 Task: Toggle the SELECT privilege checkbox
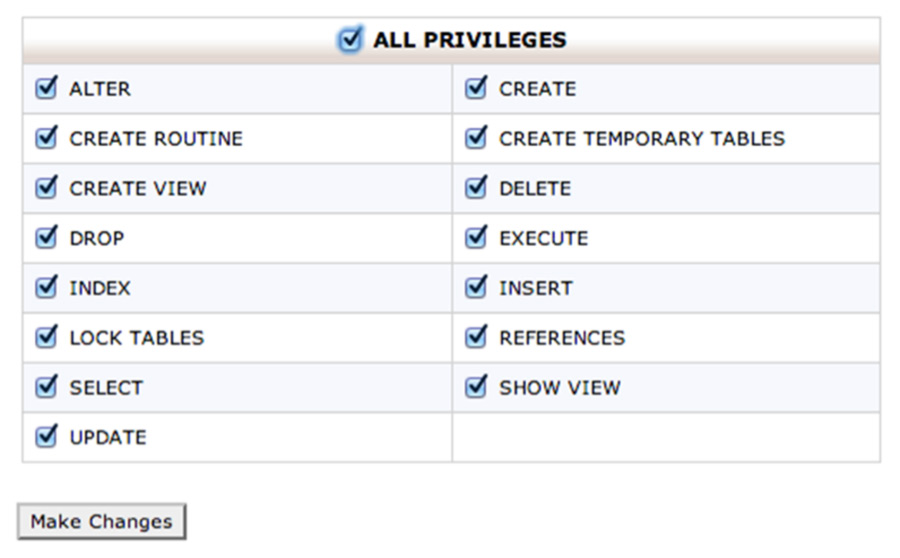tap(46, 388)
